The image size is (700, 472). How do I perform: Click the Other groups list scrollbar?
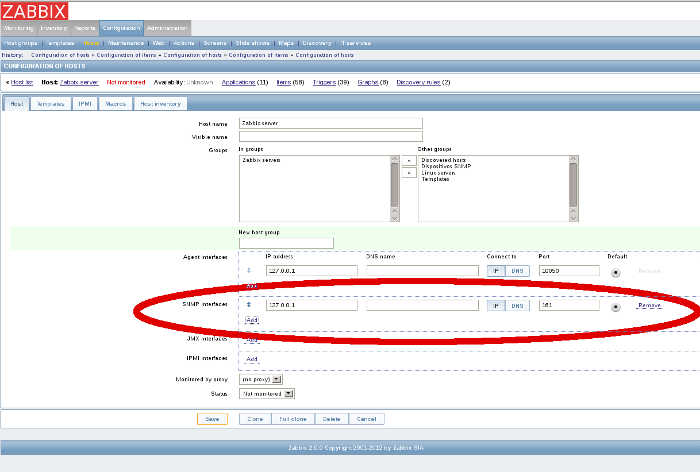573,187
